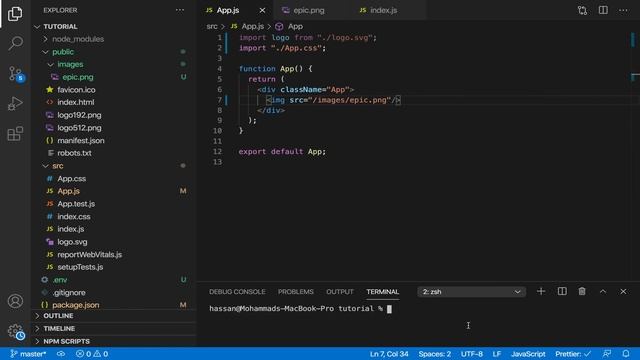Open the Search view in activity bar

coord(15,43)
